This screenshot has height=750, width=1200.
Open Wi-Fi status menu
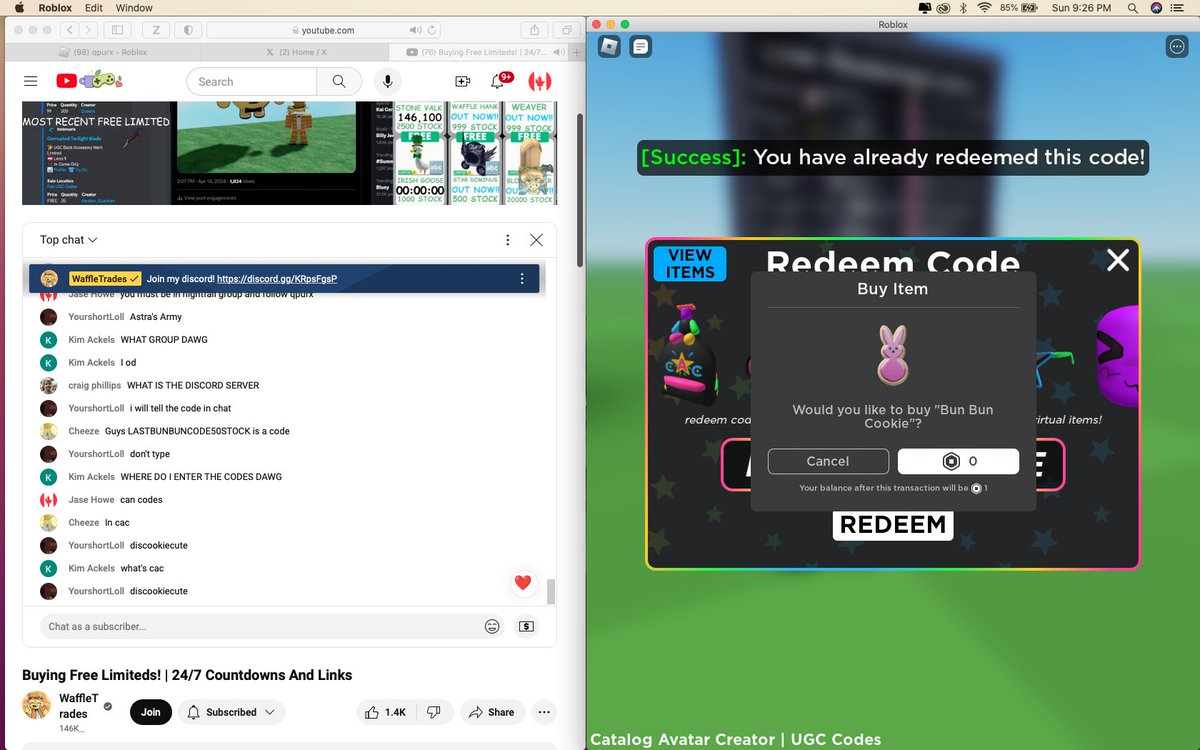click(x=983, y=7)
